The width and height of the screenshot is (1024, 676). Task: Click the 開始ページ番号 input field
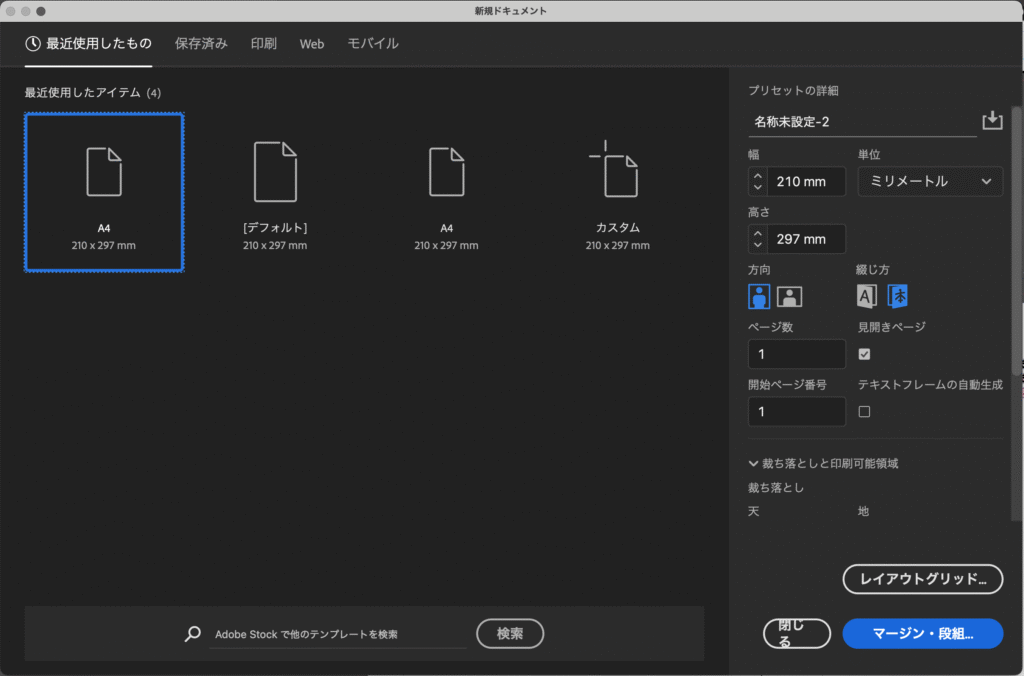pyautogui.click(x=797, y=411)
